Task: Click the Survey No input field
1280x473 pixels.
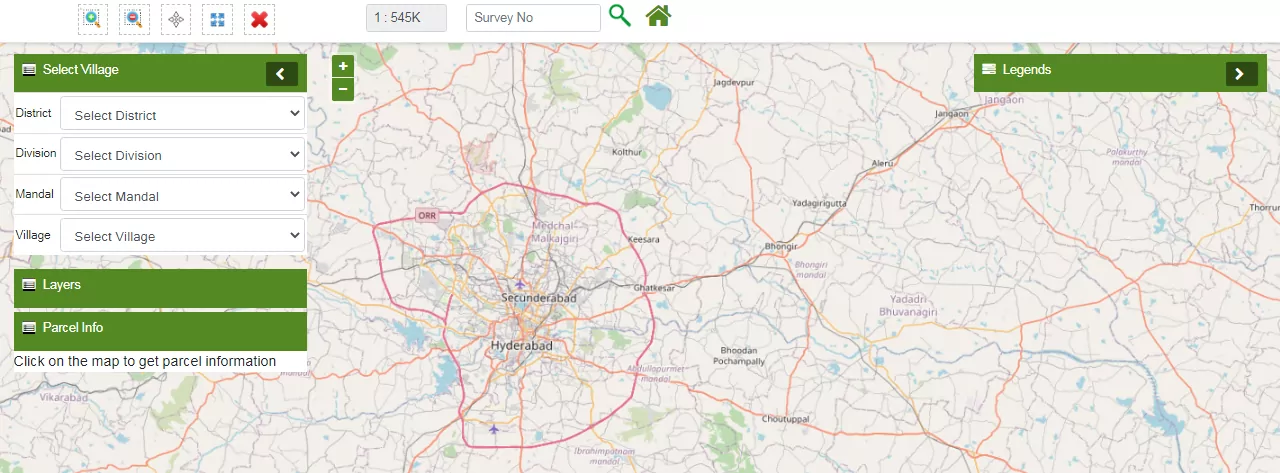Action: coord(533,18)
